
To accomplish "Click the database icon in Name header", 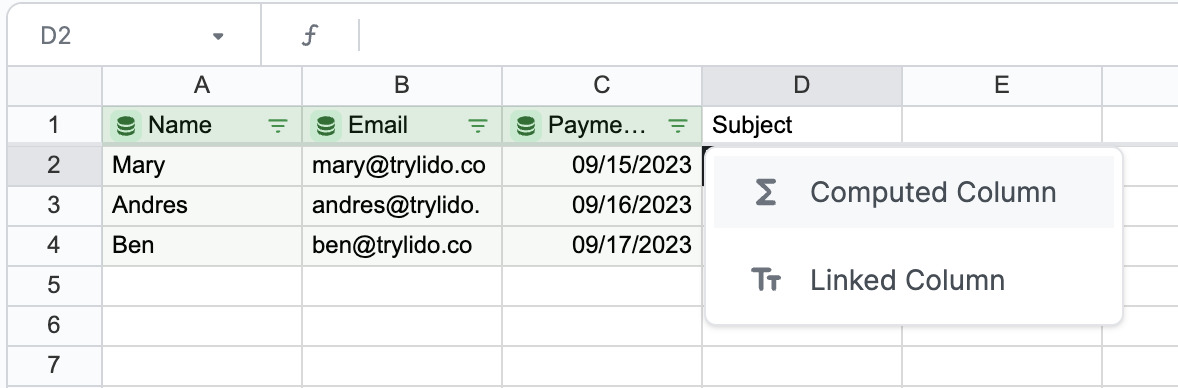I will pos(126,126).
